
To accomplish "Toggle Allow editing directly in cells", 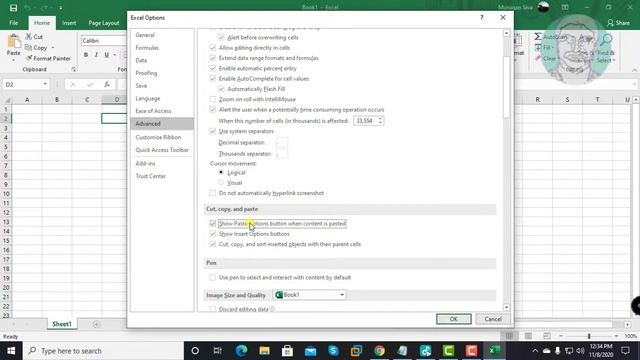I will point(213,47).
